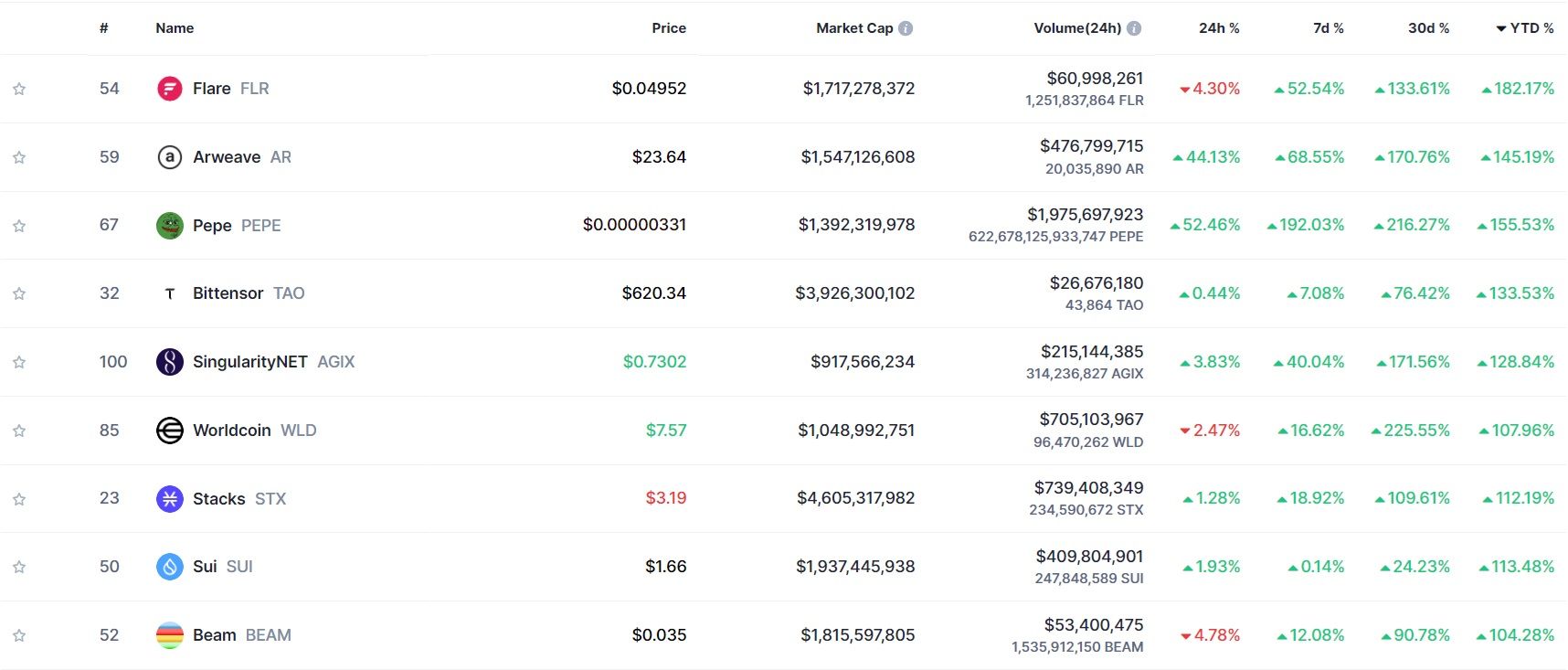
Task: Click the Pepe frog icon
Action: pos(170,225)
